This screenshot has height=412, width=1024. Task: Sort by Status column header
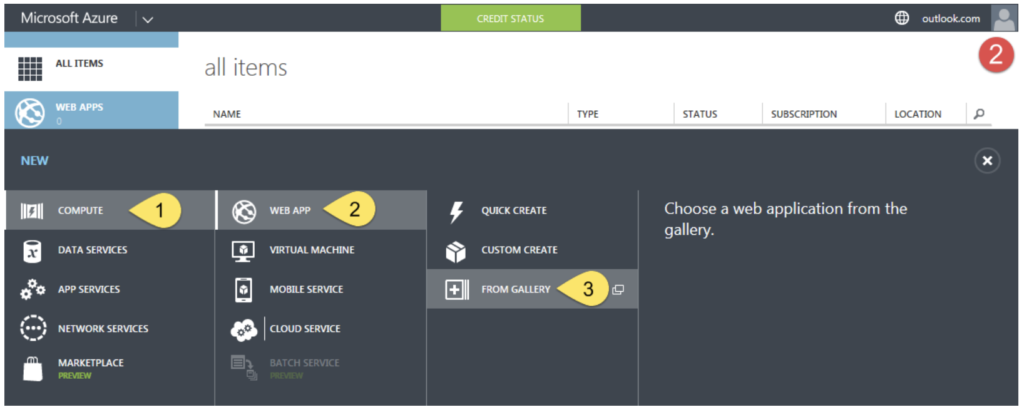point(700,114)
